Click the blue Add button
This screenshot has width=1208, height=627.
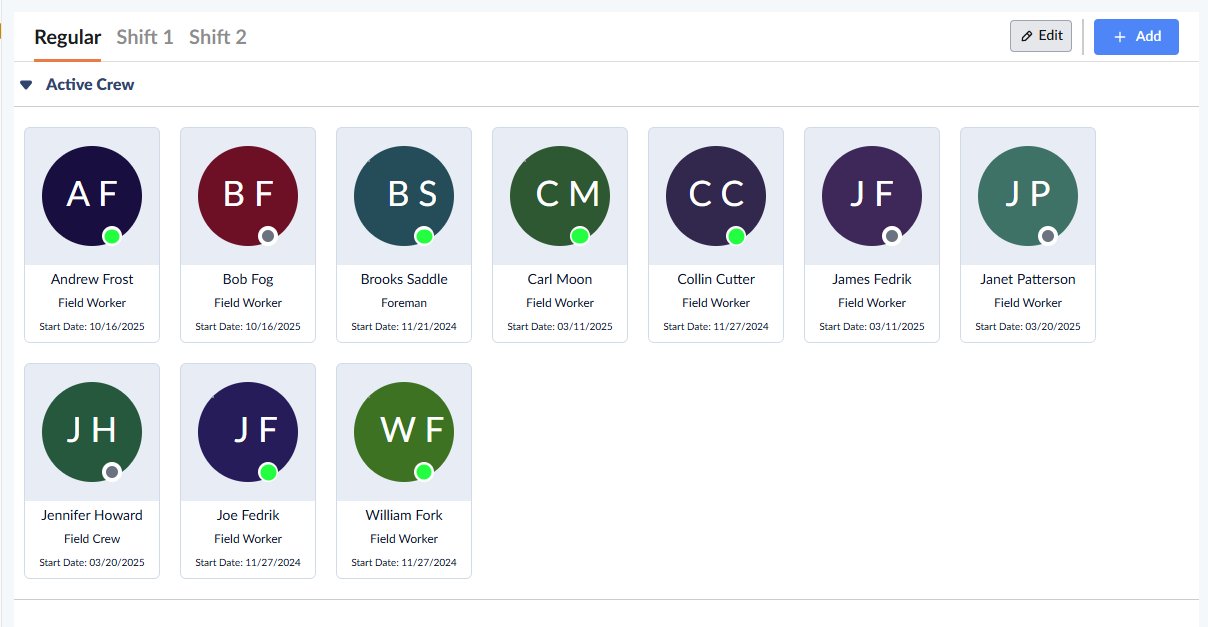(x=1136, y=36)
